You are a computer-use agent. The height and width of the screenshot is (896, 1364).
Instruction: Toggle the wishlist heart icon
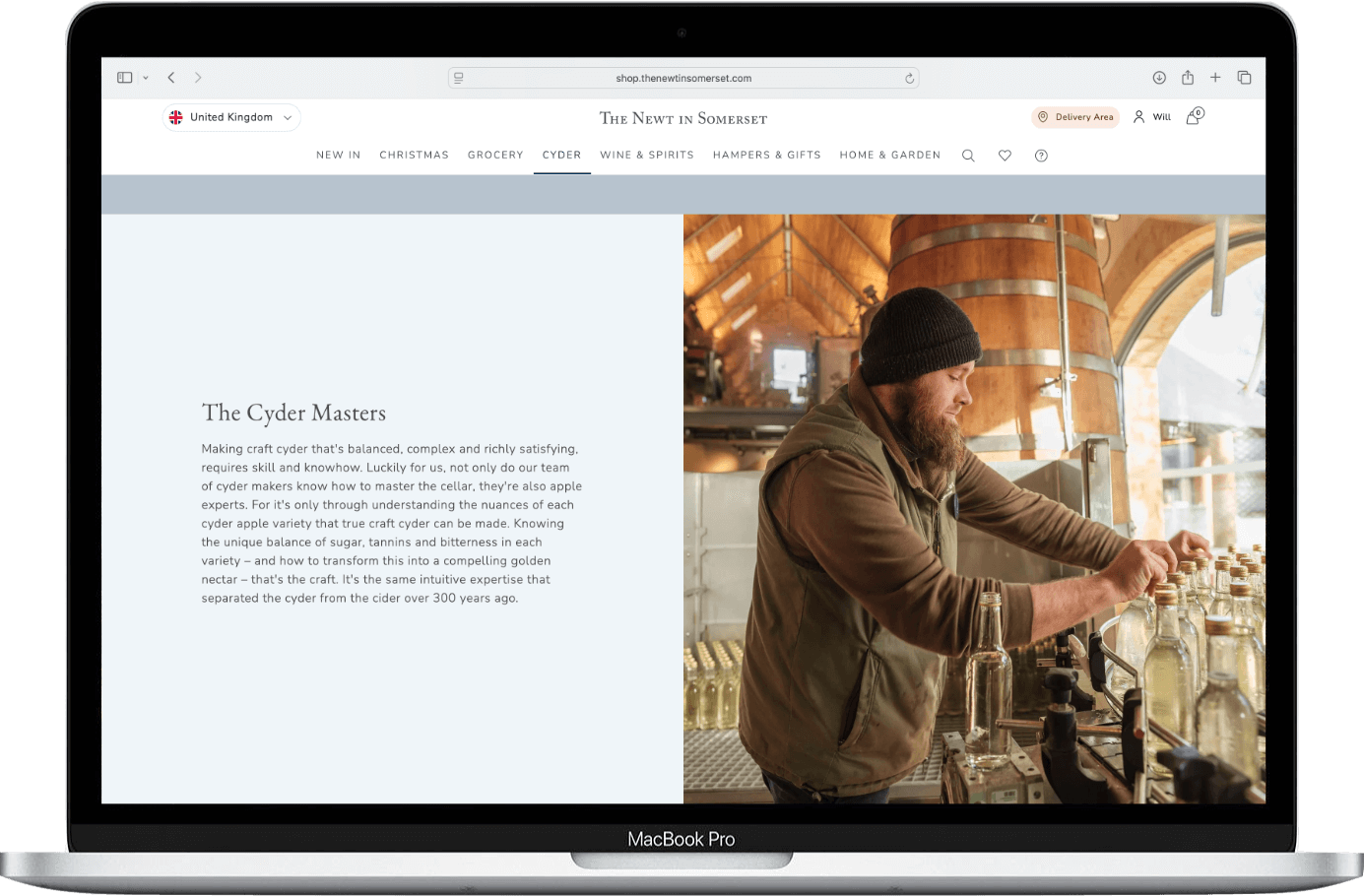click(x=1005, y=155)
